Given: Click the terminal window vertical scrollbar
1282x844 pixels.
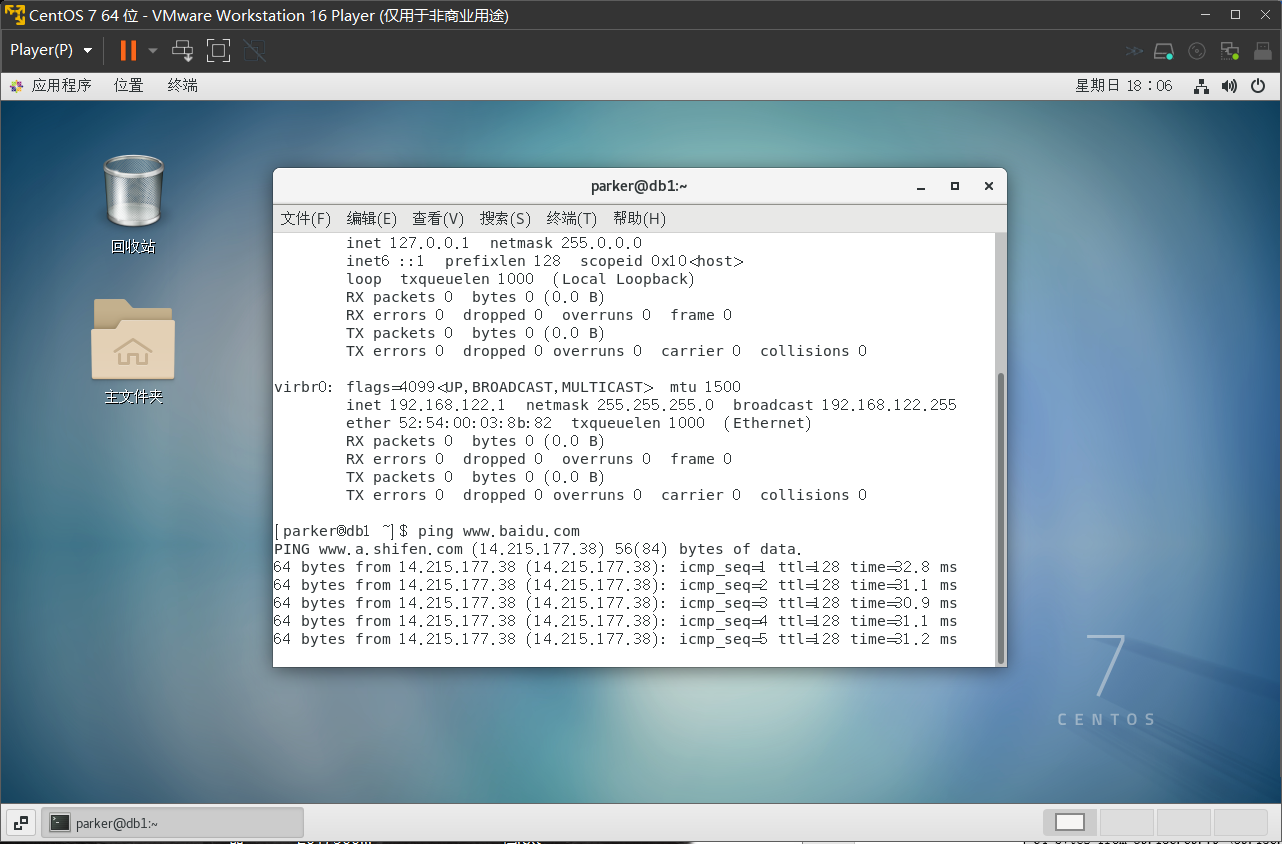Looking at the screenshot, I should [x=1001, y=518].
